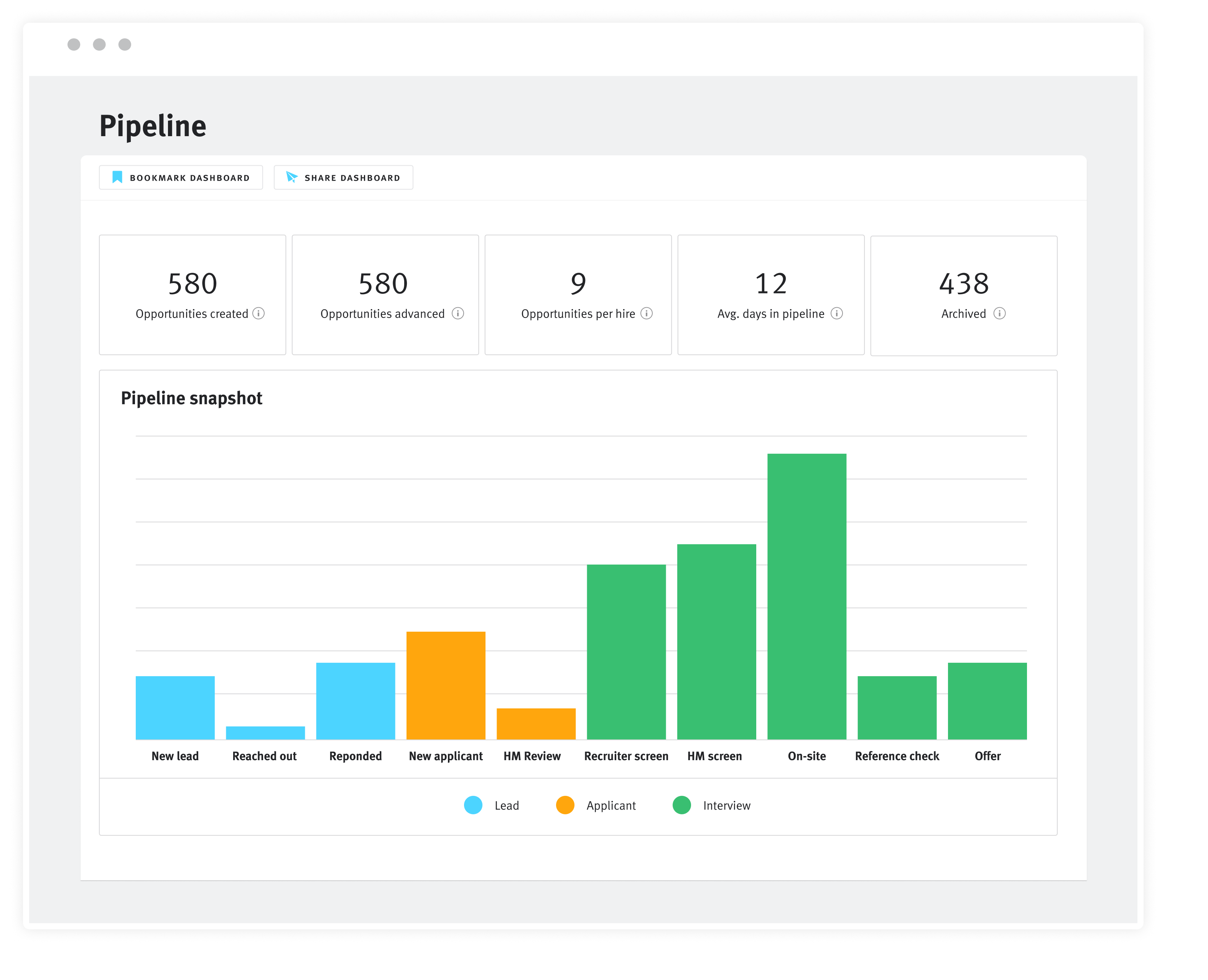The width and height of the screenshot is (1208, 980).
Task: Select the Recruiter screen green bar
Action: tap(626, 651)
